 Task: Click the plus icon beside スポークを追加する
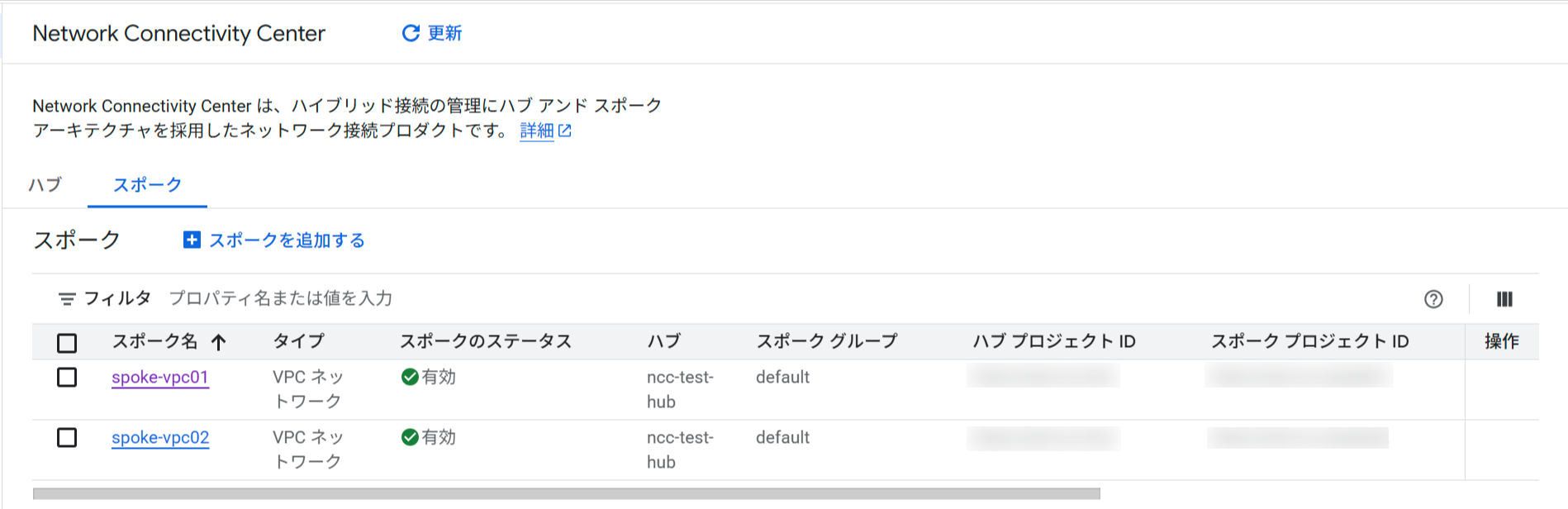[x=192, y=240]
